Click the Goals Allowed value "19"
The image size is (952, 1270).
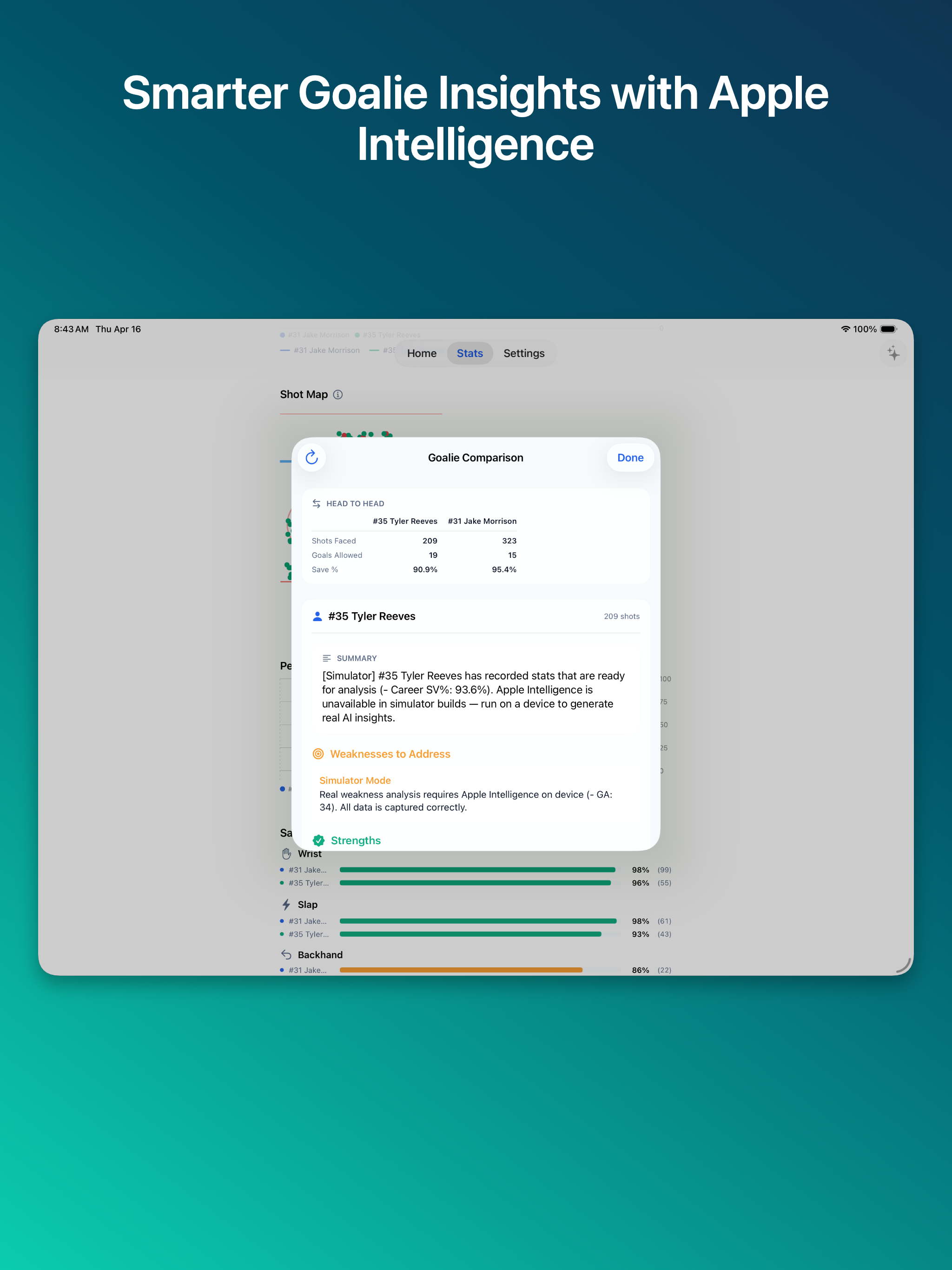pos(433,555)
